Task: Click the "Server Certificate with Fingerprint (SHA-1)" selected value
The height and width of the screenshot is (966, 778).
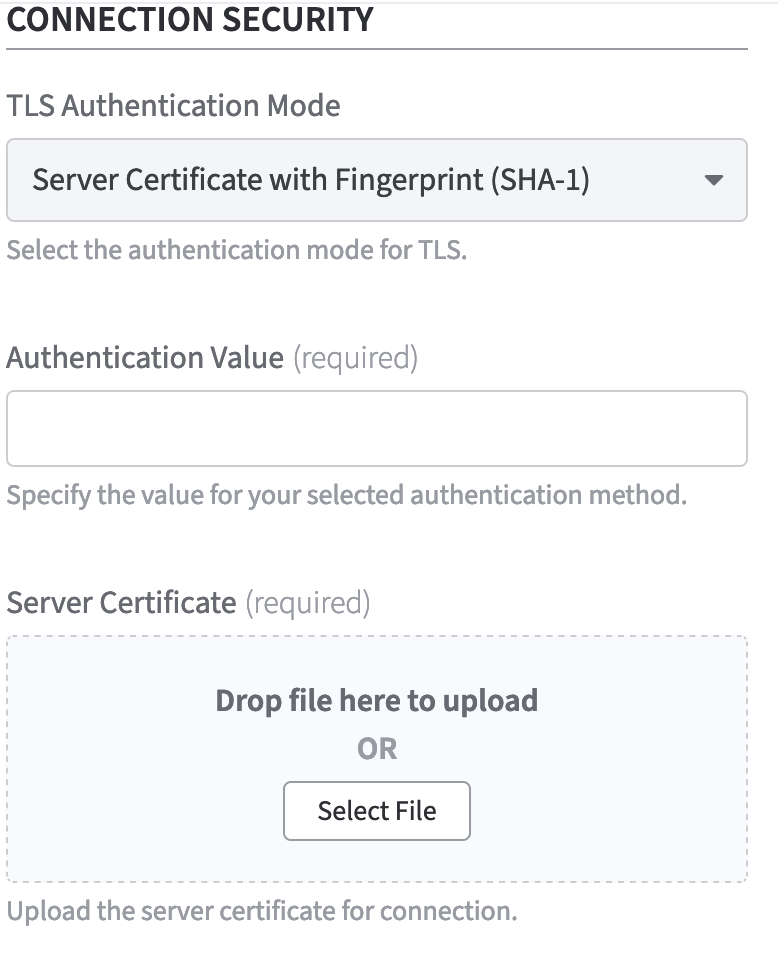Action: coord(311,180)
